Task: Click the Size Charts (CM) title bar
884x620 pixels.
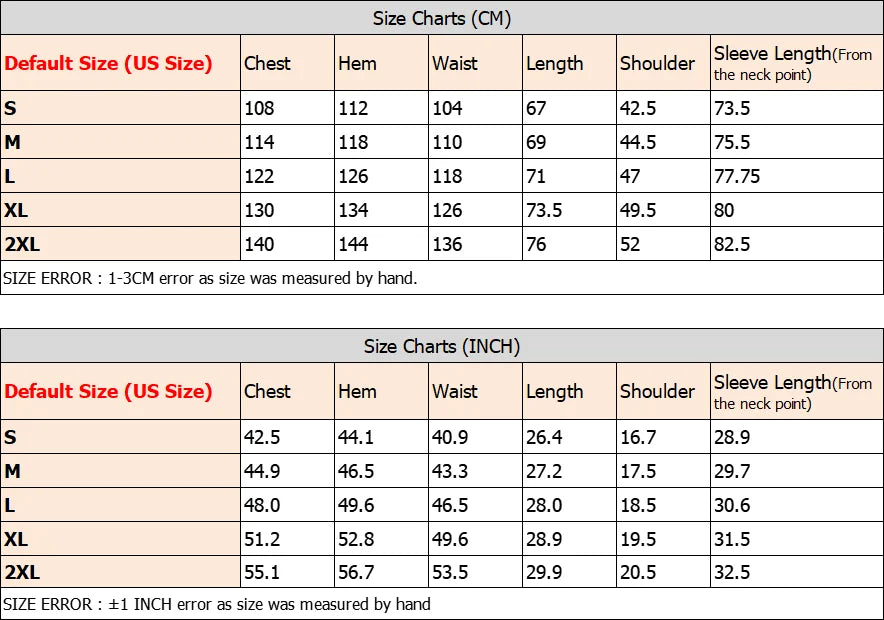Action: (442, 18)
